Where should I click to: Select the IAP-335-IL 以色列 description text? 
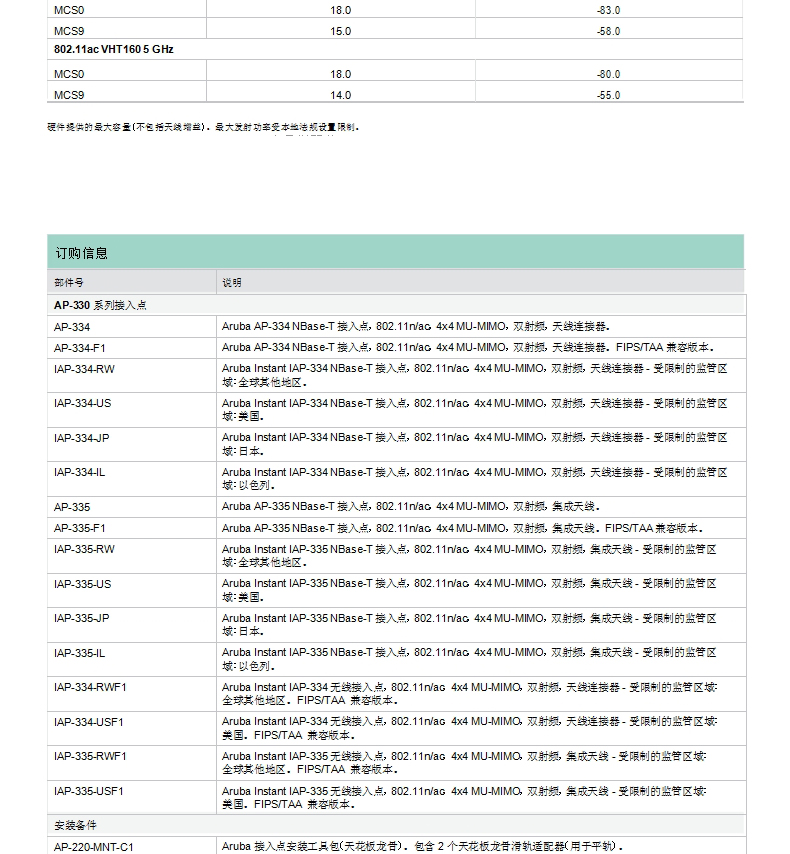[469, 660]
